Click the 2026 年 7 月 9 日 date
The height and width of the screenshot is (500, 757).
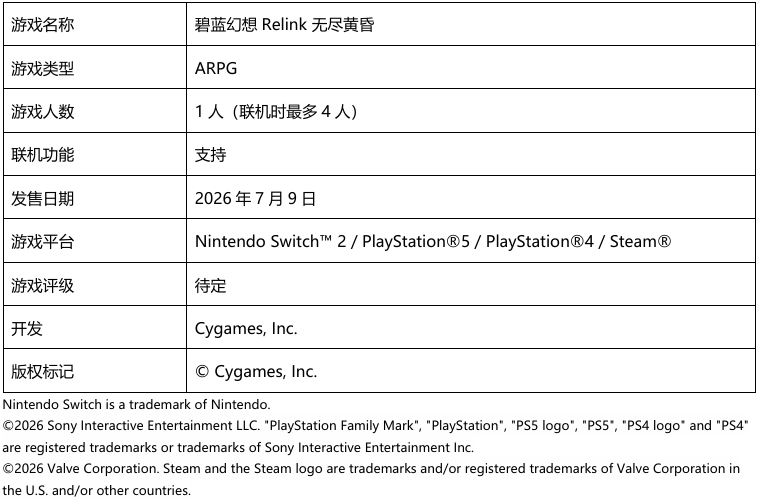pyautogui.click(x=255, y=198)
